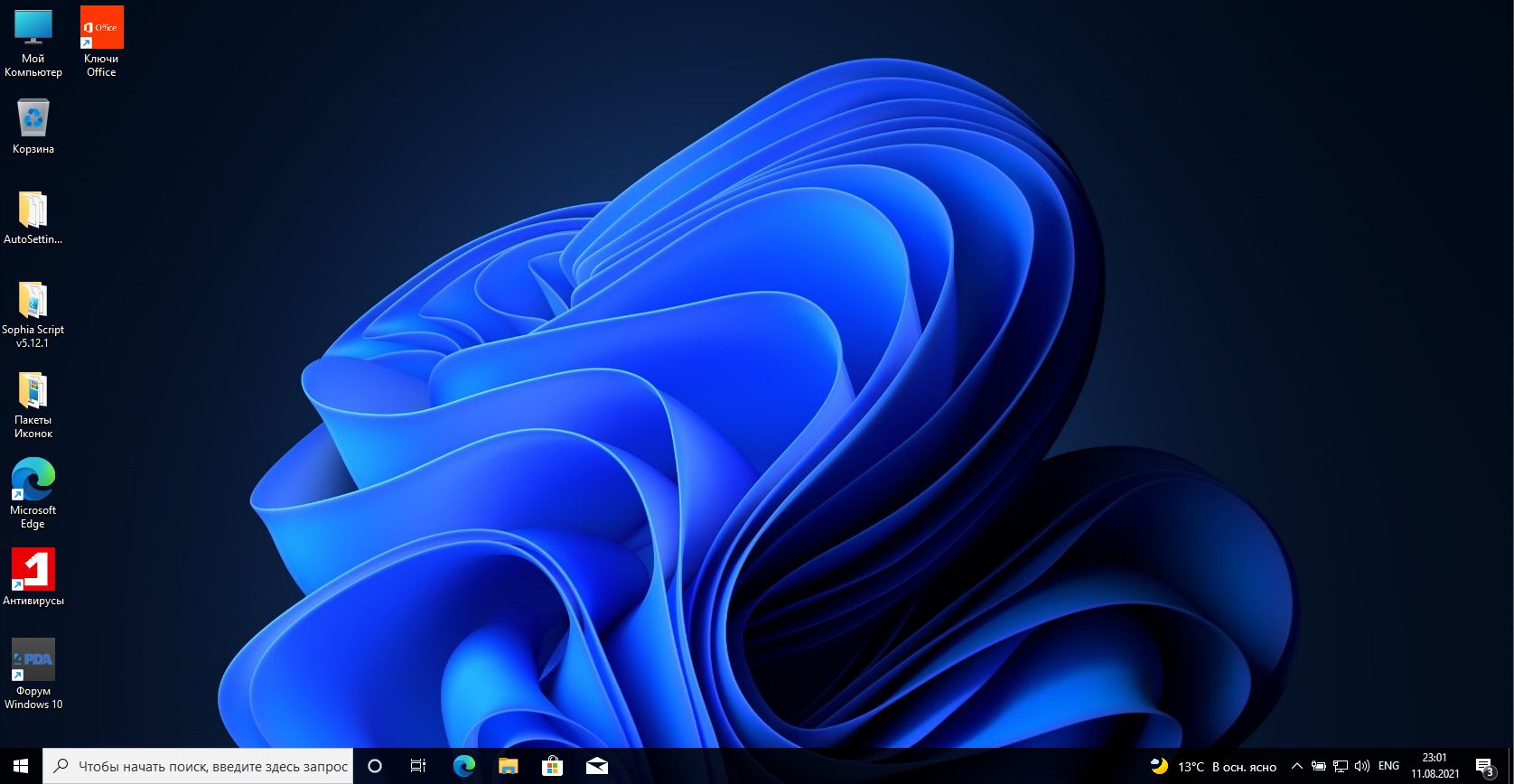Open the Mail app from the taskbar

pyautogui.click(x=597, y=766)
